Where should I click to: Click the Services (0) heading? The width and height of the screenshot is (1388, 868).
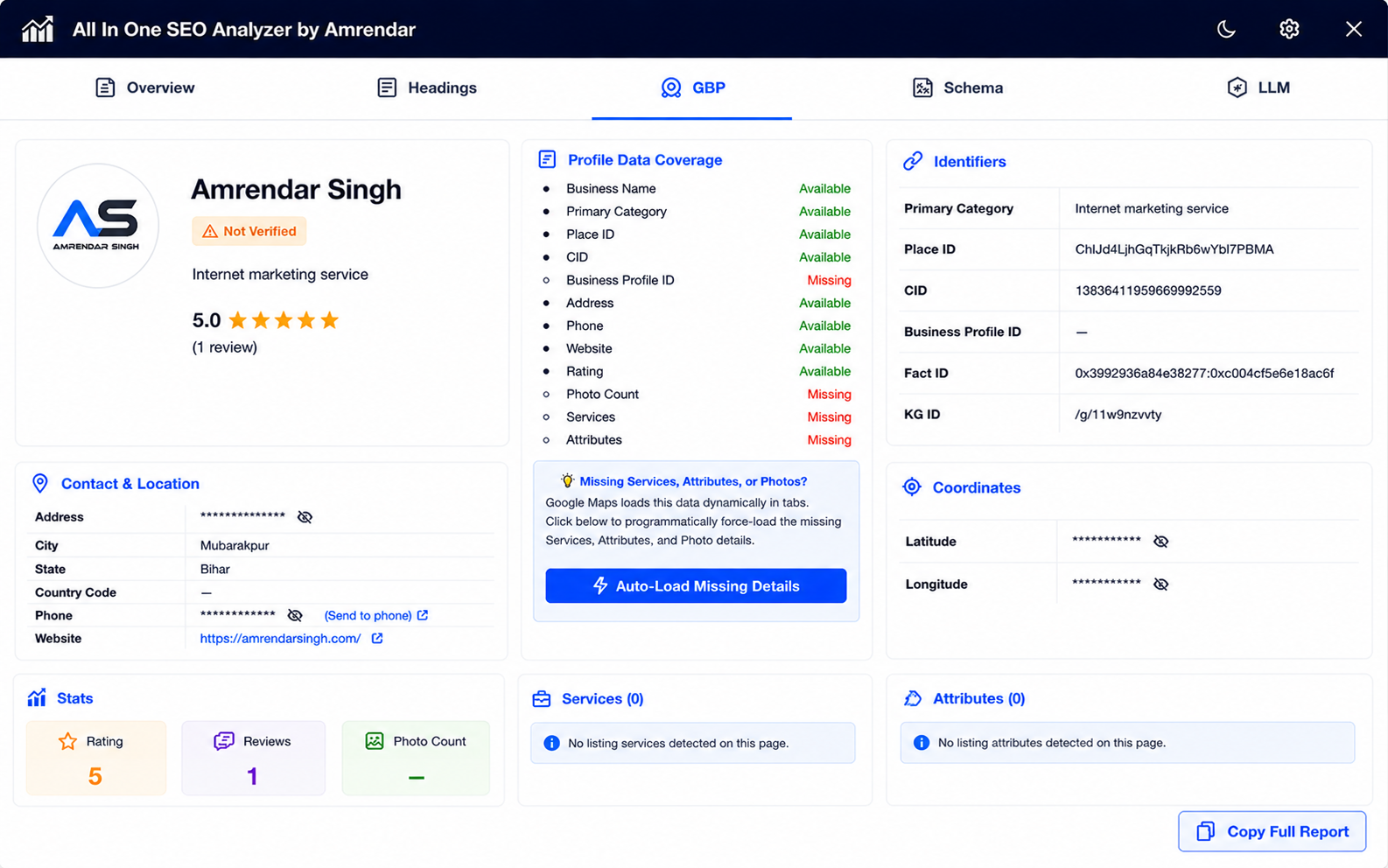602,698
